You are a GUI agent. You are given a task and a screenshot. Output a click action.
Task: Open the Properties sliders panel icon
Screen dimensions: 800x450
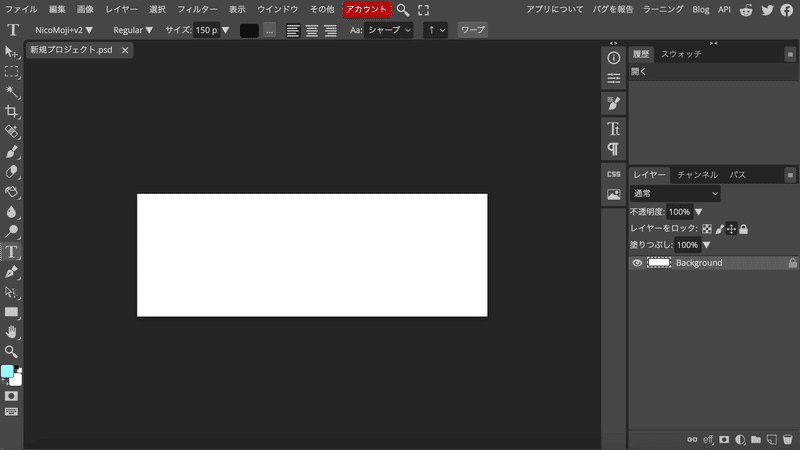[x=614, y=79]
